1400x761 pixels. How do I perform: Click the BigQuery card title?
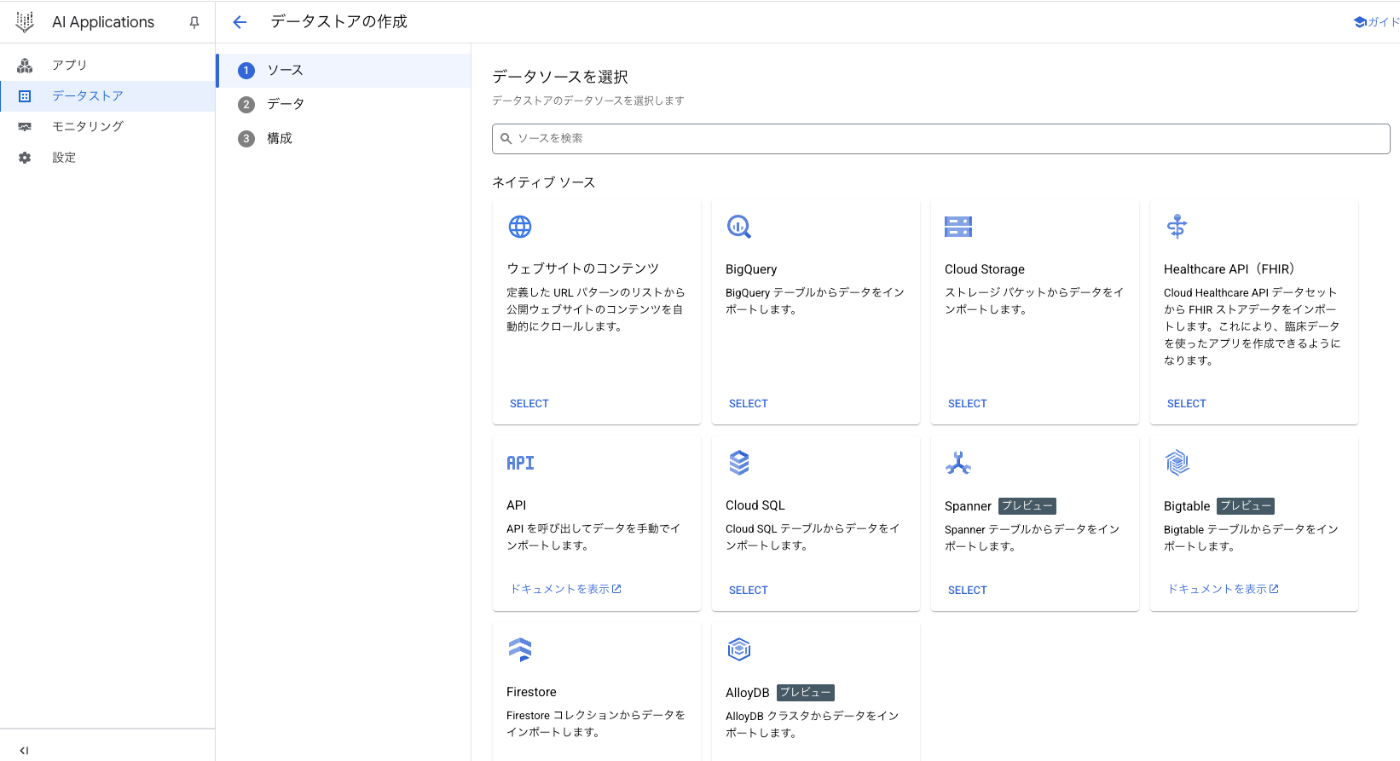click(751, 269)
